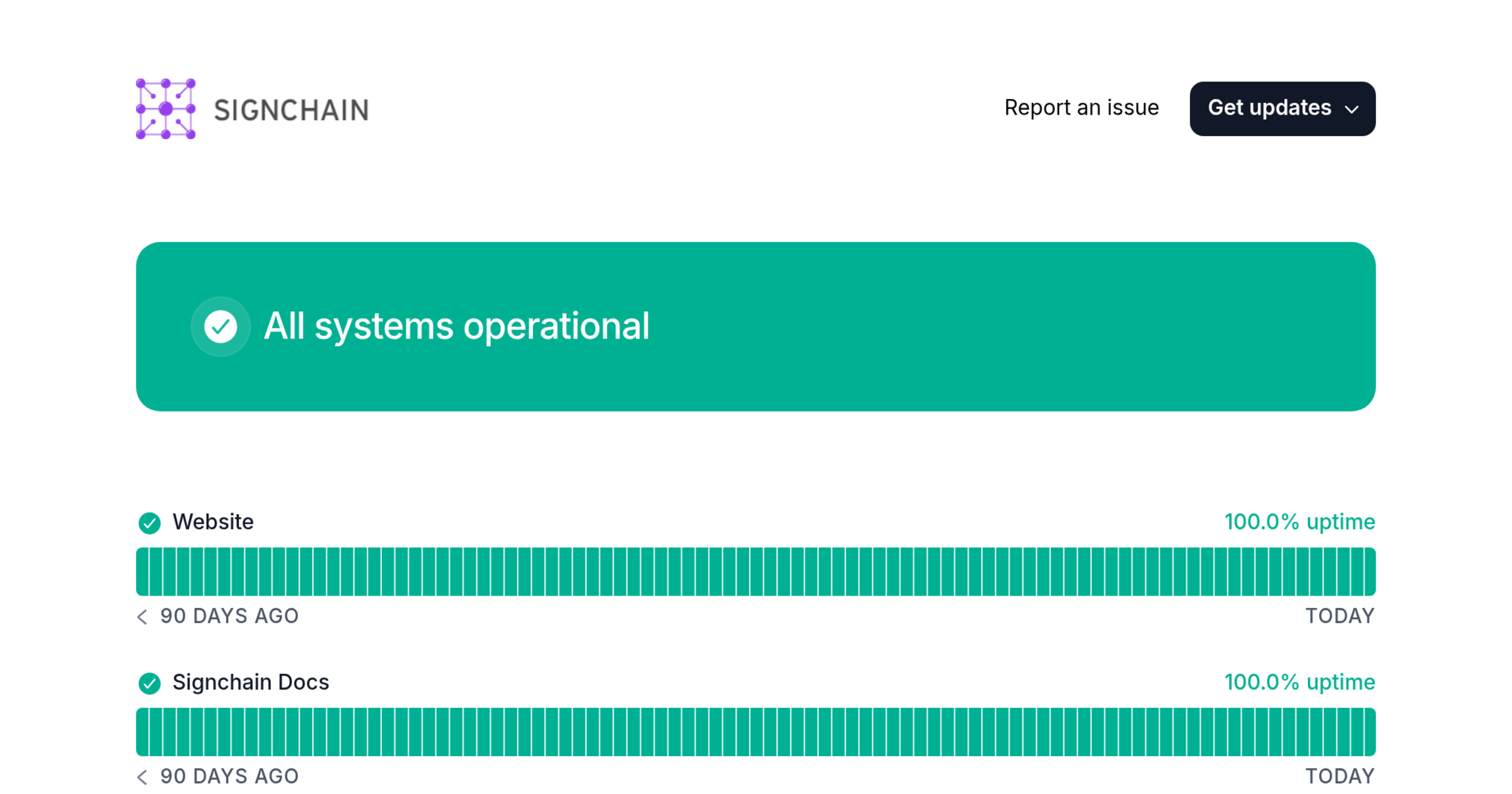Click the Signchain Docs 100.0% uptime text
The image size is (1512, 794).
tap(1299, 682)
